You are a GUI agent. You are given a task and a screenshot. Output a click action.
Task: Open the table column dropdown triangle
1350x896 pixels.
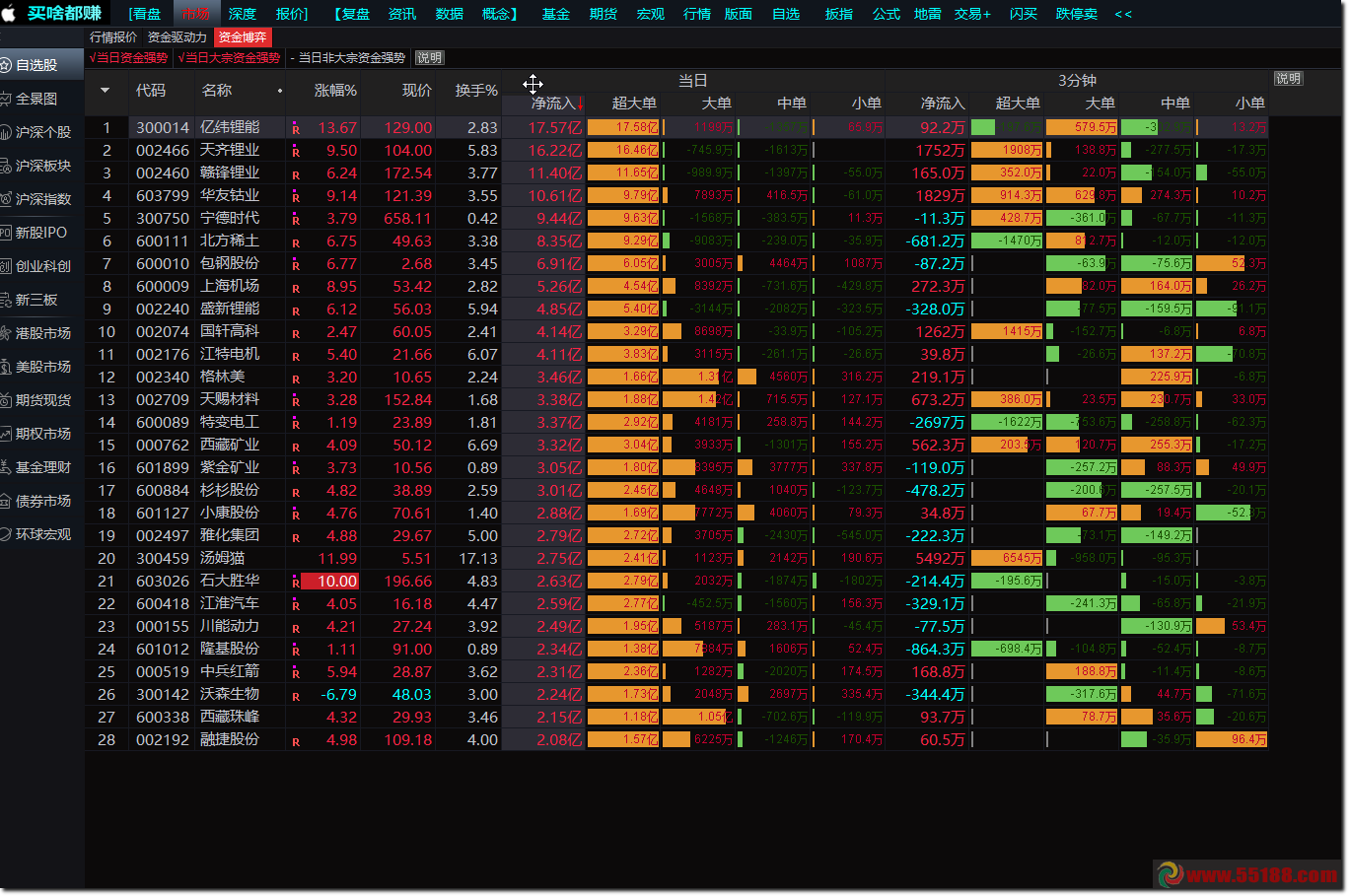106,91
